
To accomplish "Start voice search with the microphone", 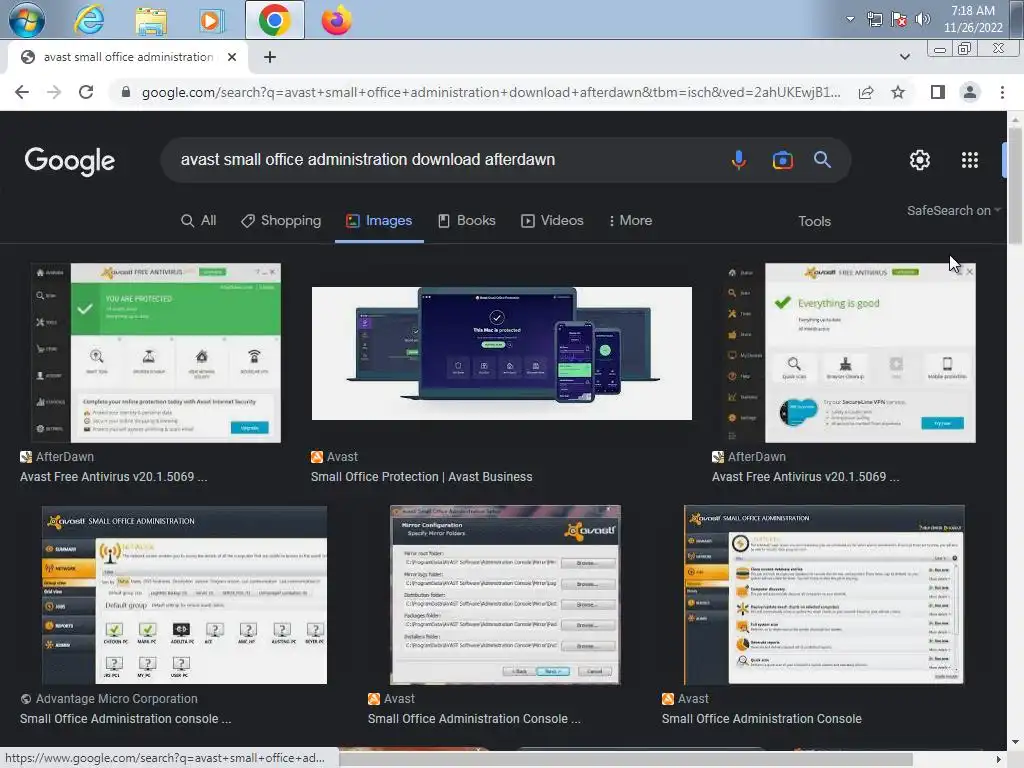I will click(739, 159).
